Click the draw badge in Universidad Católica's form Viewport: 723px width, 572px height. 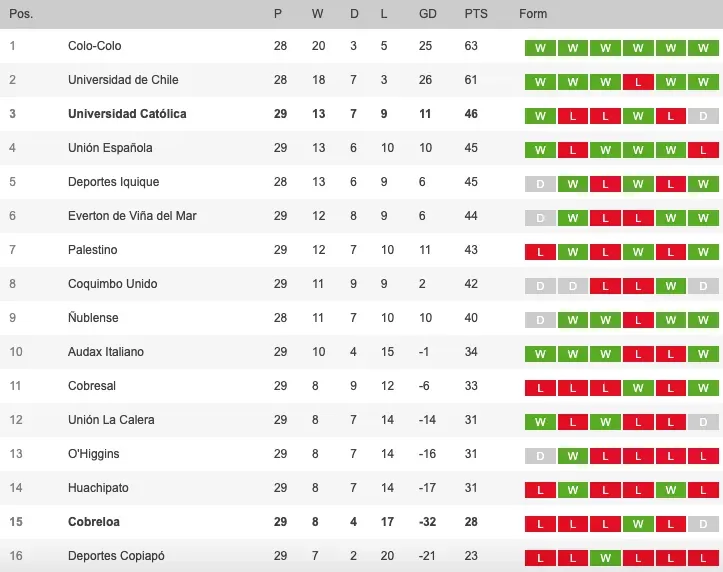702,116
